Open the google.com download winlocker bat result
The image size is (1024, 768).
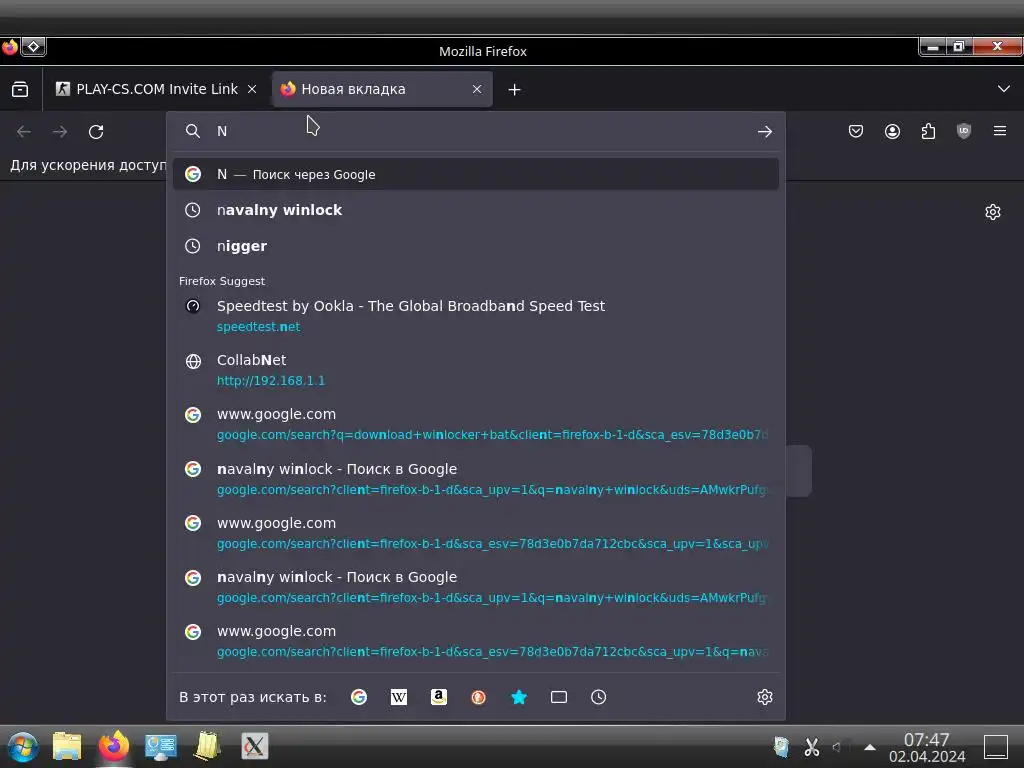[x=475, y=424]
